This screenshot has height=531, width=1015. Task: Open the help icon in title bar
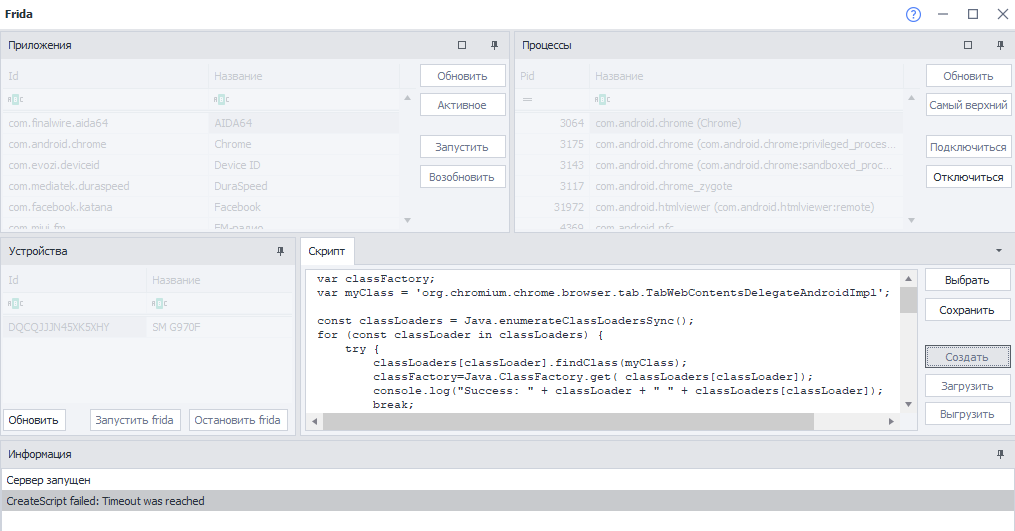click(x=913, y=14)
